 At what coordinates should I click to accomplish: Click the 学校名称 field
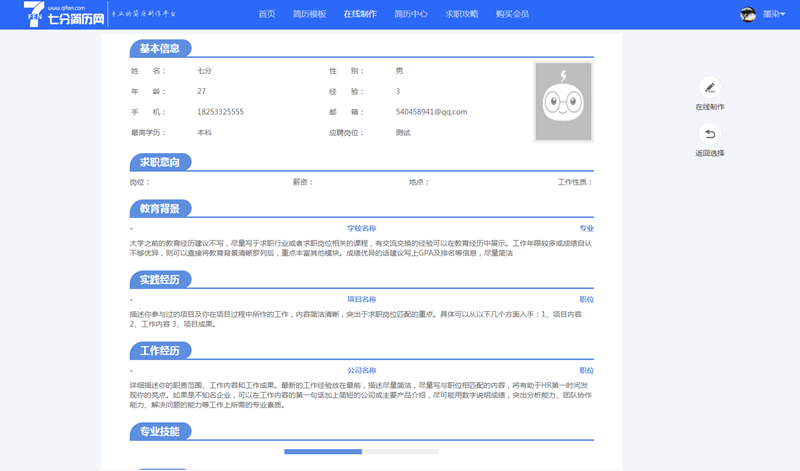pos(362,229)
